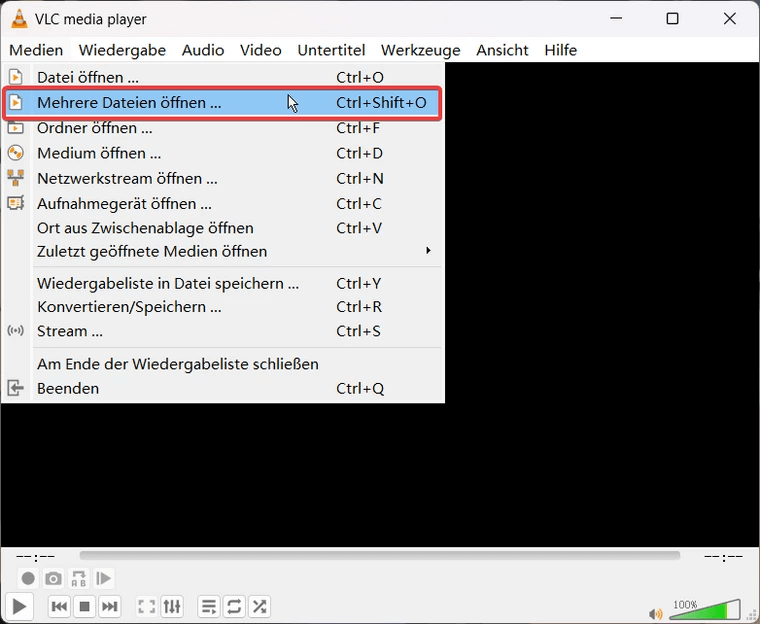Select 'Mehrere Dateien öffnen ...' entry
760x624 pixels.
pyautogui.click(x=222, y=102)
